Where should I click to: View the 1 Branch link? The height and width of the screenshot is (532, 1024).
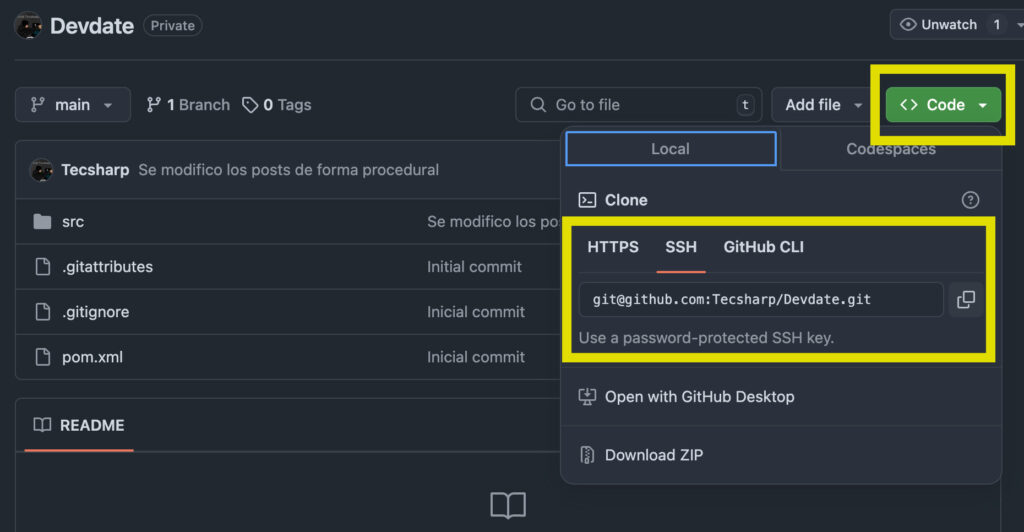(x=188, y=104)
